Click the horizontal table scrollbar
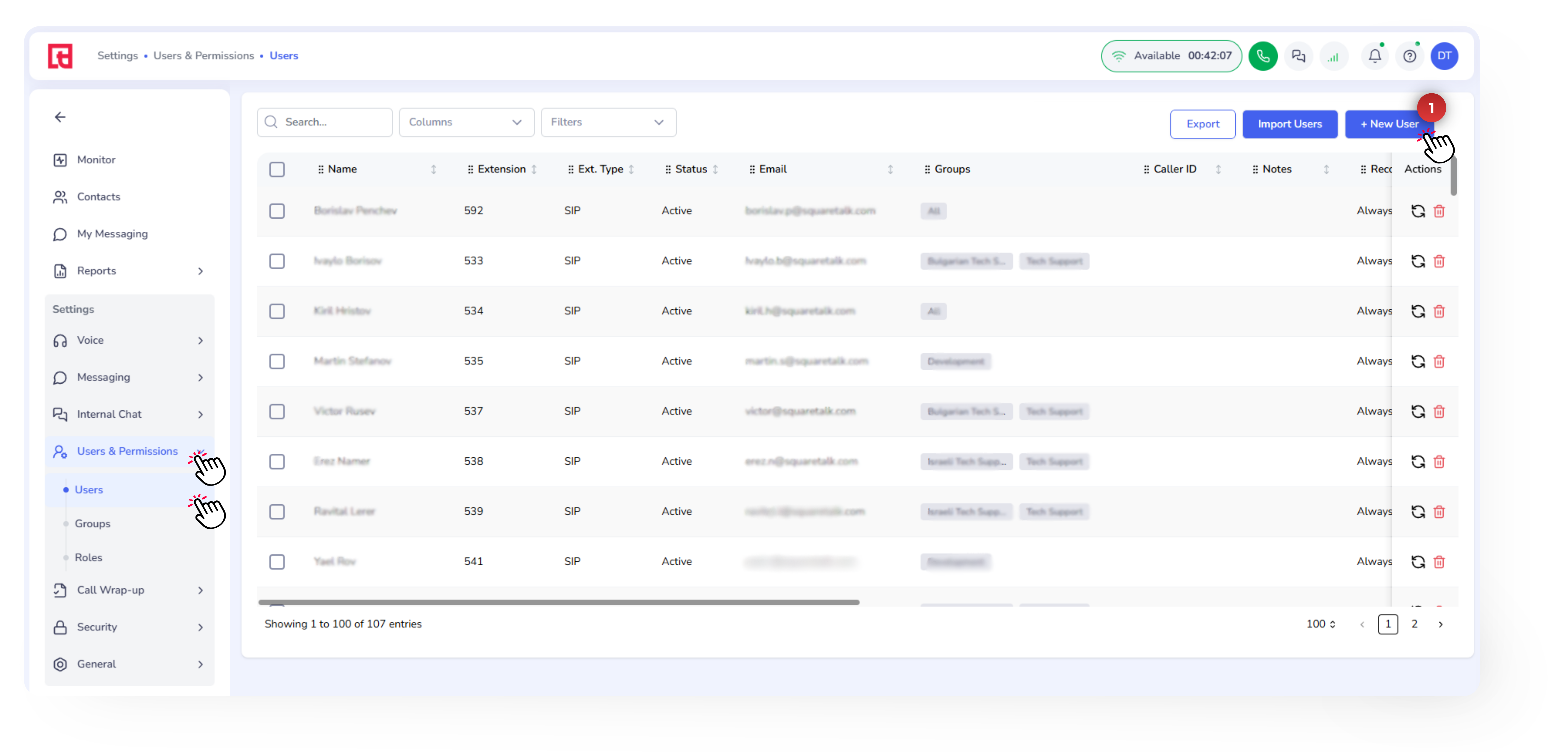 [558, 602]
